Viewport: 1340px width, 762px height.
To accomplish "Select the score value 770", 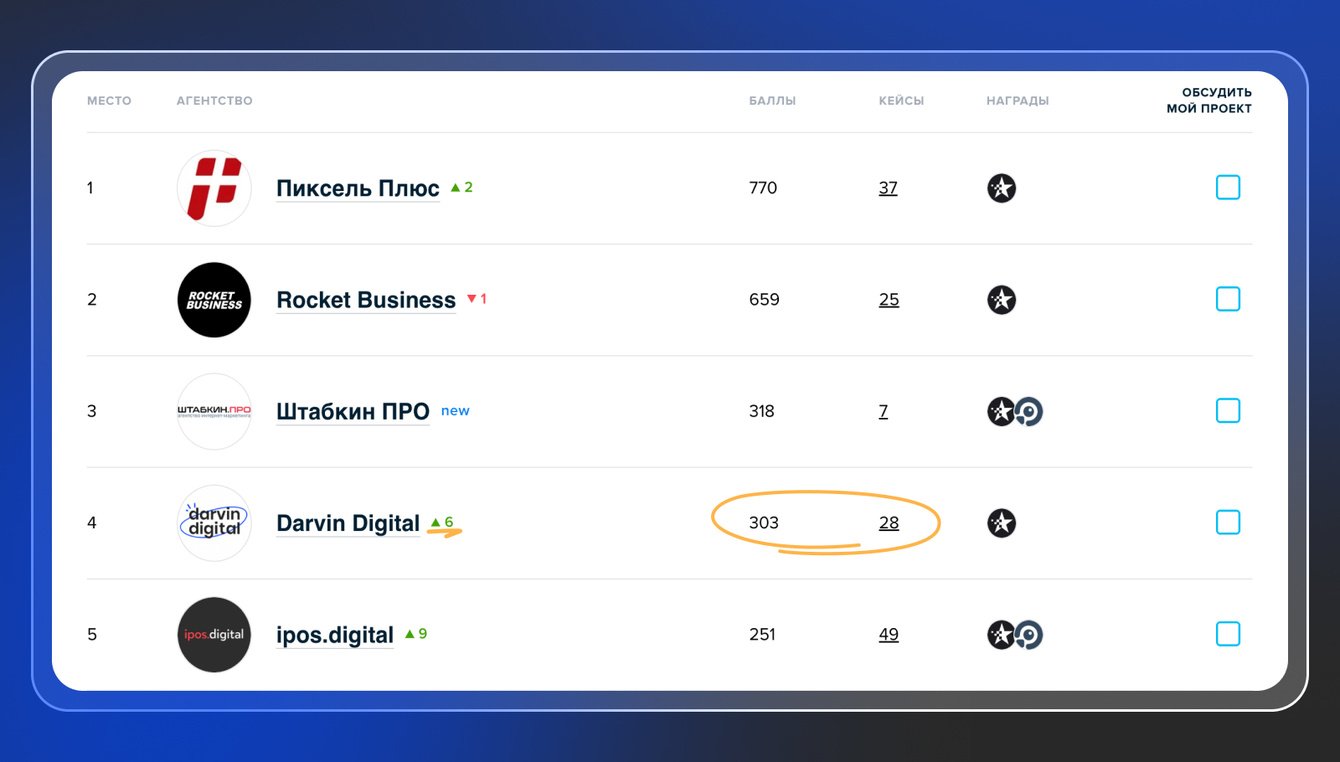I will [x=763, y=188].
